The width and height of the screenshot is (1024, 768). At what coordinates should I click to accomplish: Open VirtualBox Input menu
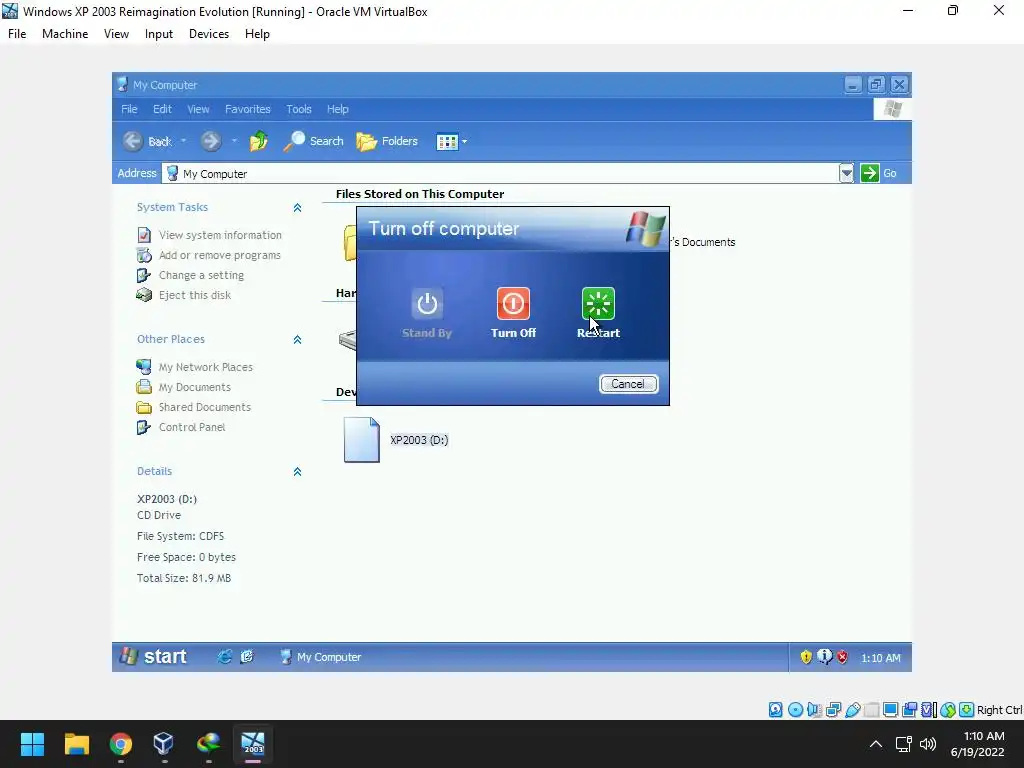click(159, 34)
